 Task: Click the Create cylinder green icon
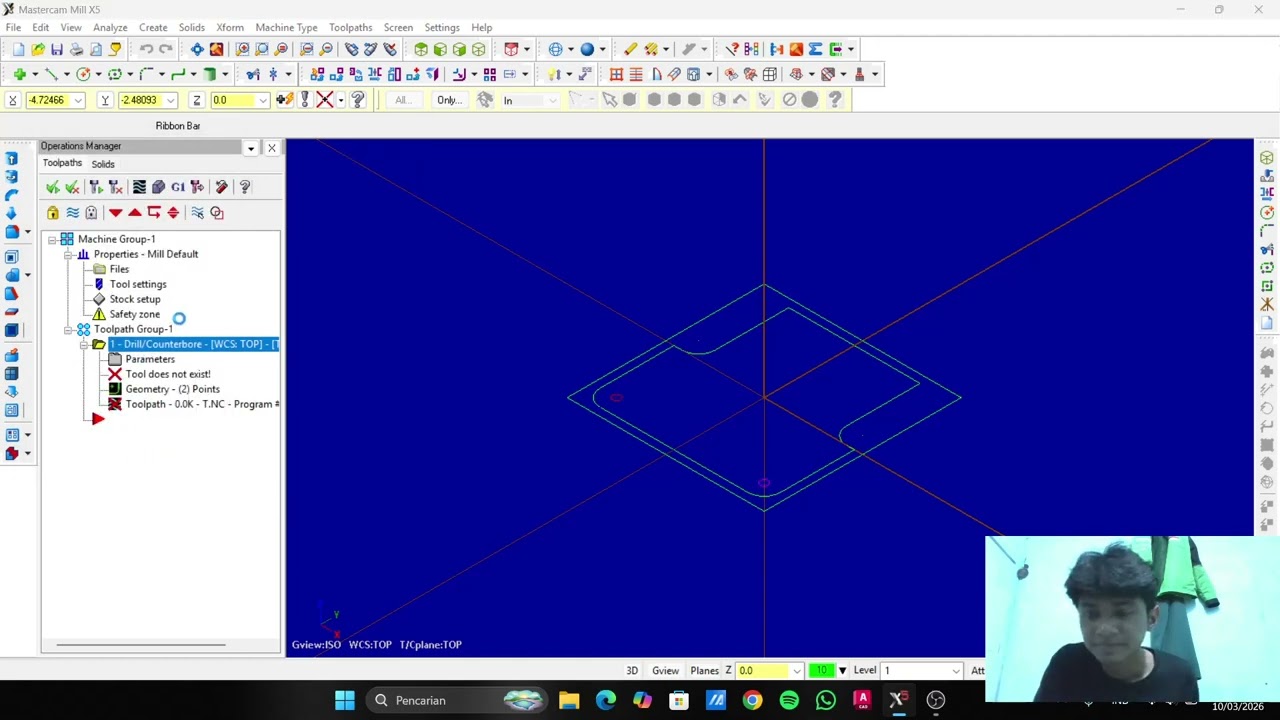(210, 74)
